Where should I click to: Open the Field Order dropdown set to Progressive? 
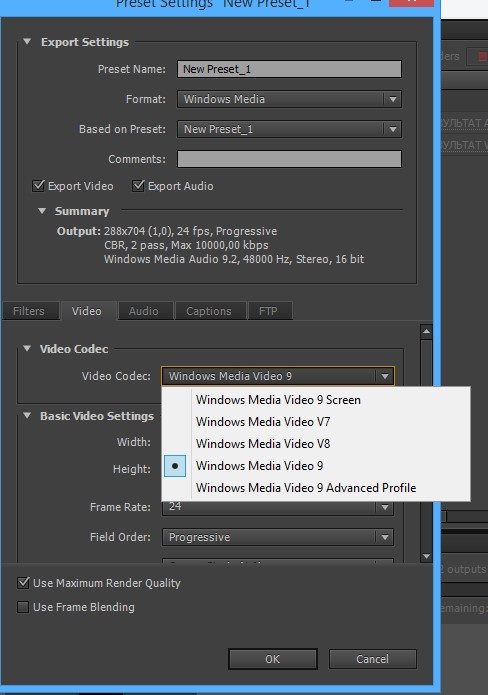[x=278, y=537]
